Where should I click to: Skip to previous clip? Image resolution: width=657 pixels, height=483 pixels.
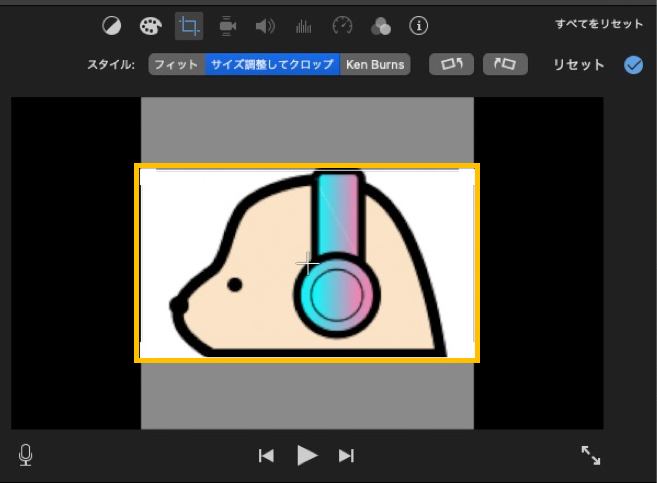[x=266, y=456]
